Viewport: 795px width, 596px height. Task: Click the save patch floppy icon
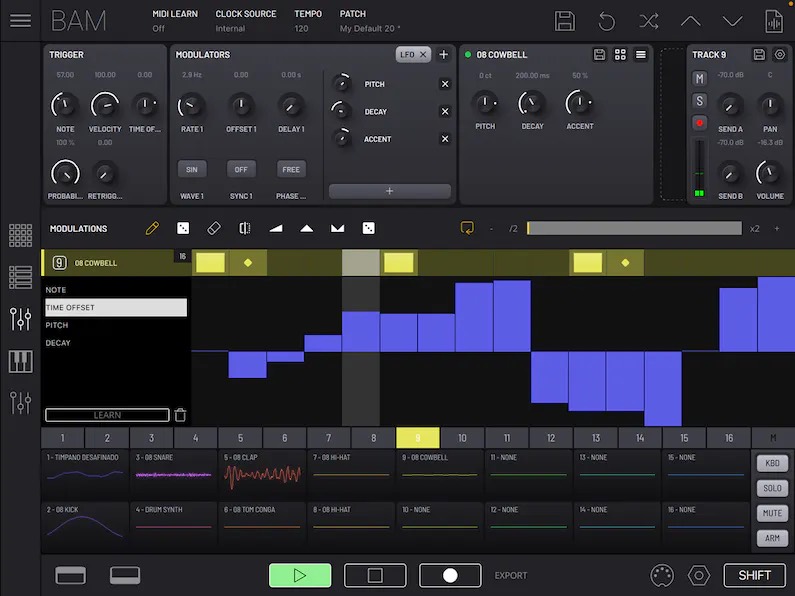point(565,21)
